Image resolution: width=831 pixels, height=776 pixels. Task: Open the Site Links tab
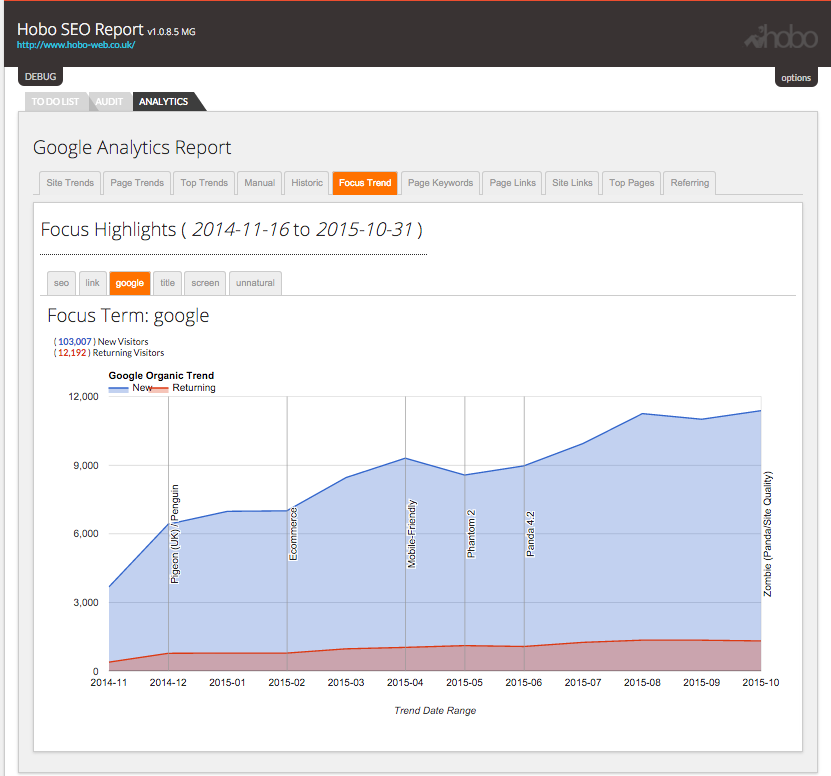tap(572, 183)
